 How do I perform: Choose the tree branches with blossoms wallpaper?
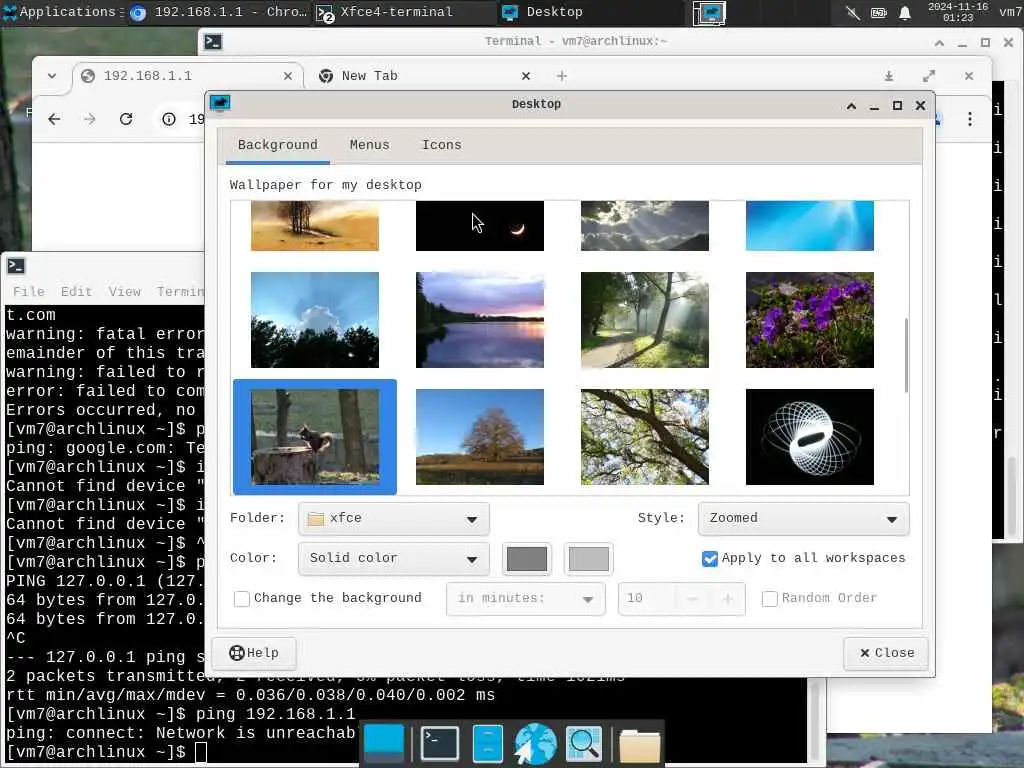tap(645, 437)
